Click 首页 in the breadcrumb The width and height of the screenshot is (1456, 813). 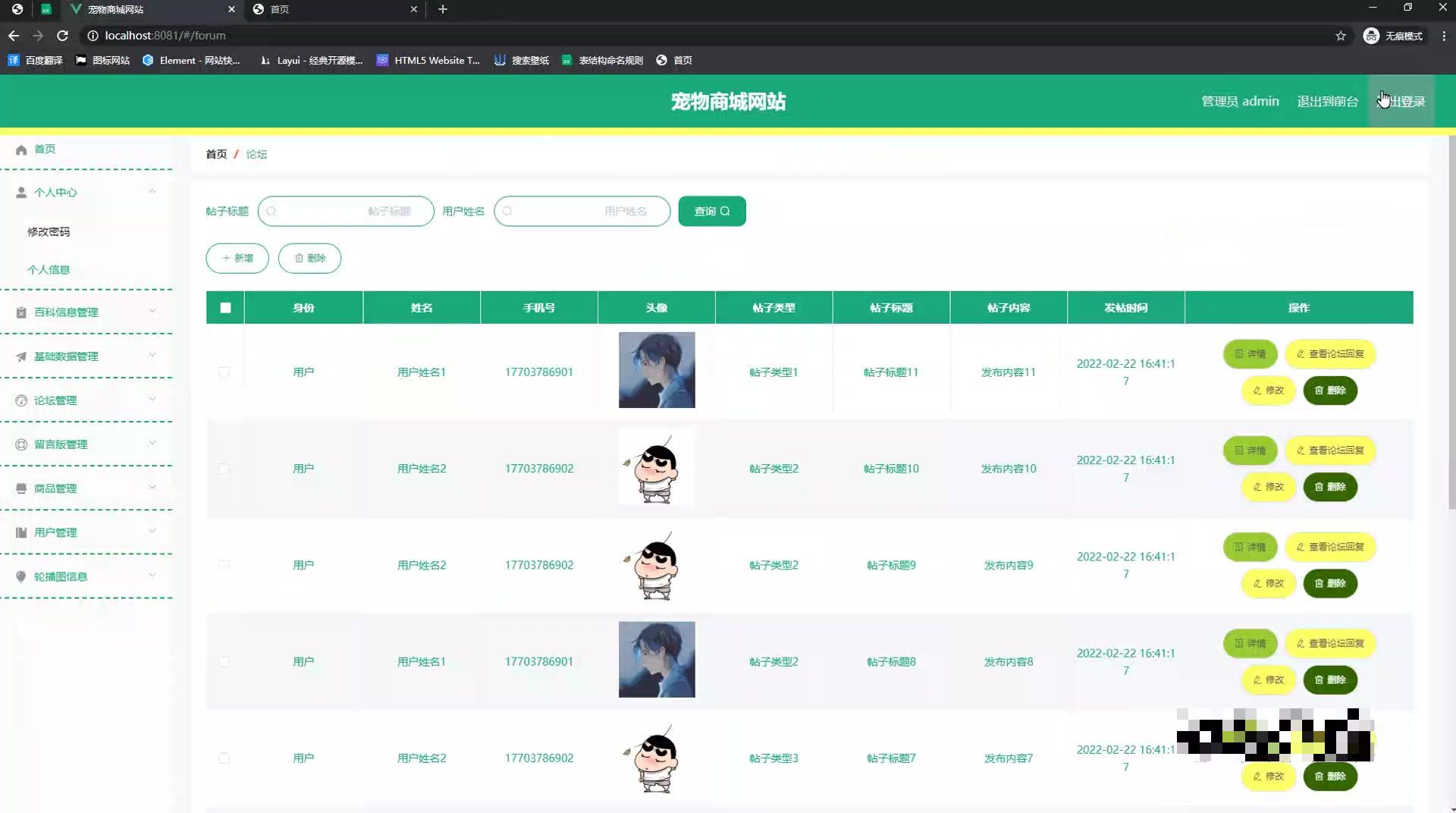[x=216, y=154]
